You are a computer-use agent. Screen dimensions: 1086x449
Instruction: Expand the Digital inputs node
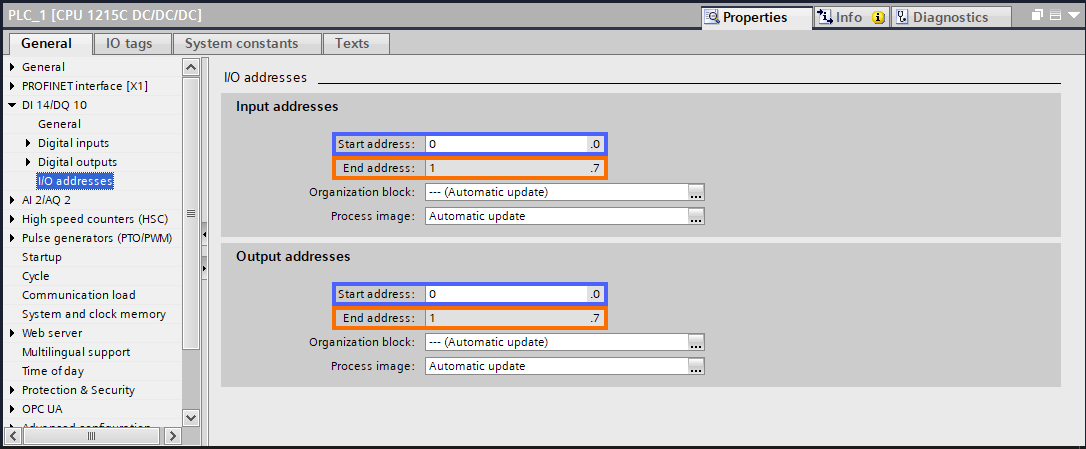point(28,143)
